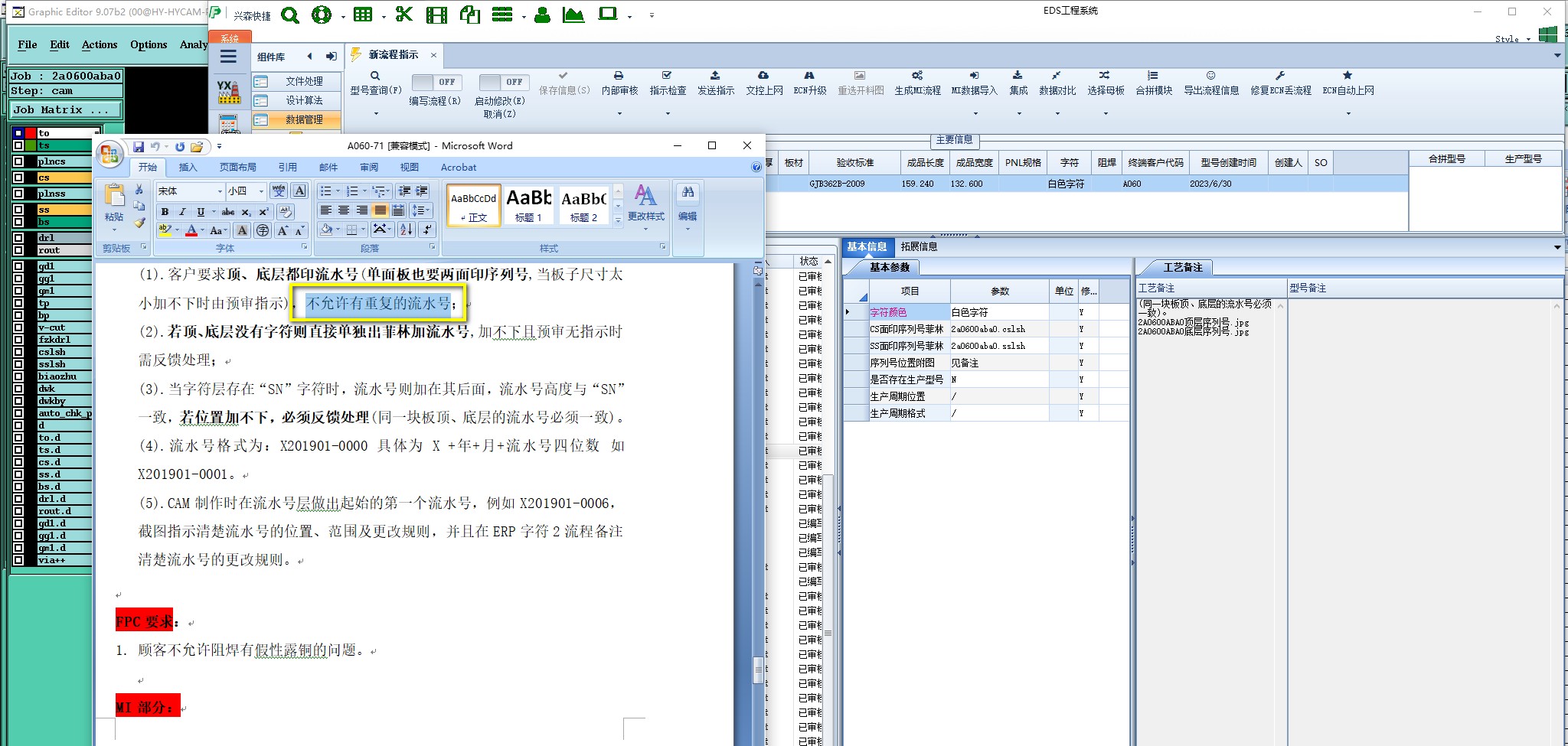This screenshot has width=1568, height=746.
Task: Expand the ECN自动上网 dropdown arrow
Action: pyautogui.click(x=1348, y=114)
